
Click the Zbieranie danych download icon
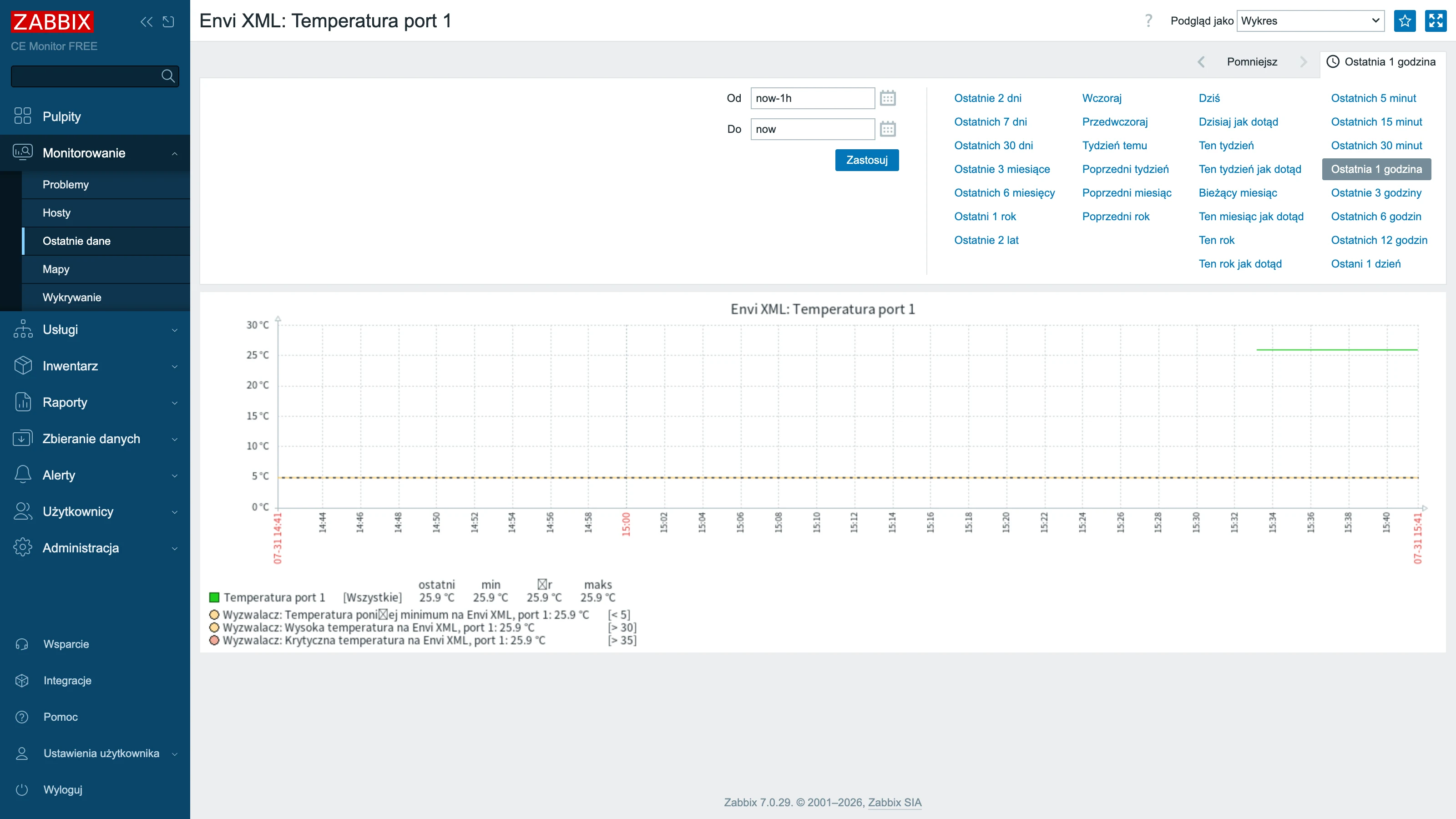23,439
